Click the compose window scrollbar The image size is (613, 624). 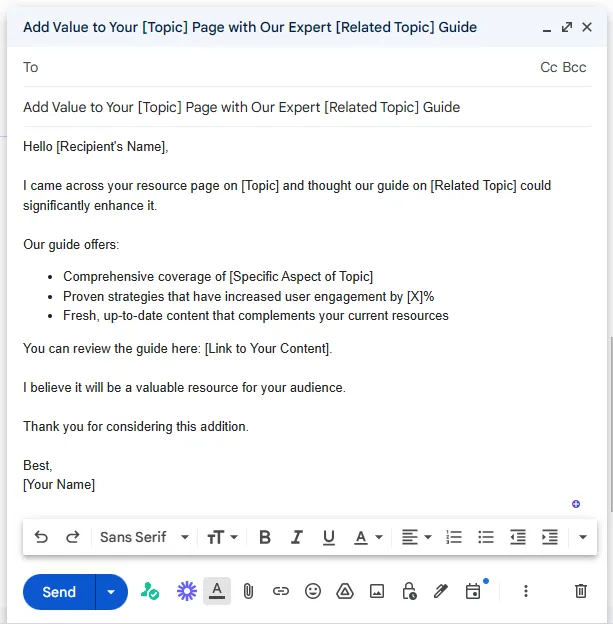tap(611, 424)
